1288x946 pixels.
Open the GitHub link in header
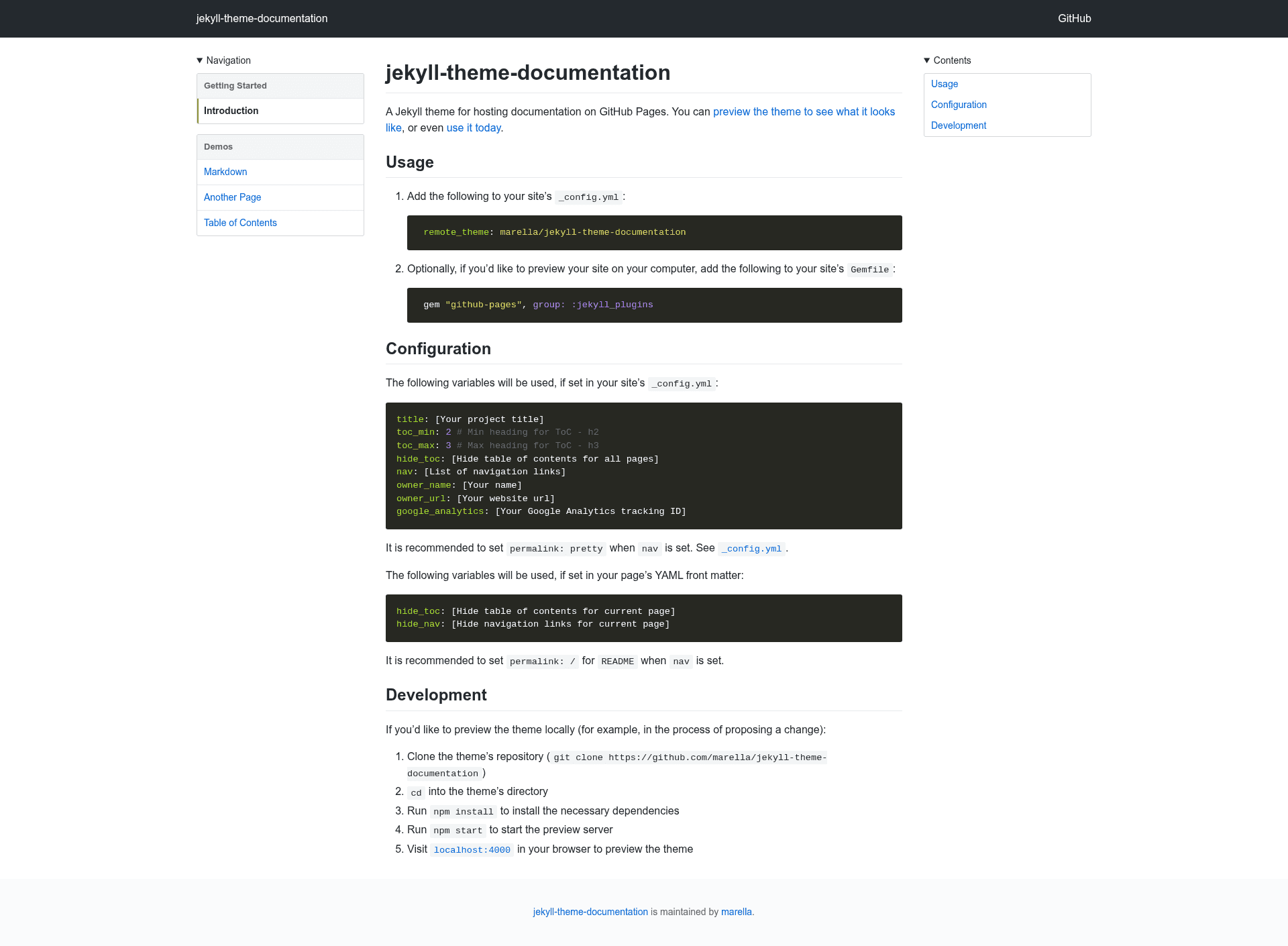coord(1074,19)
